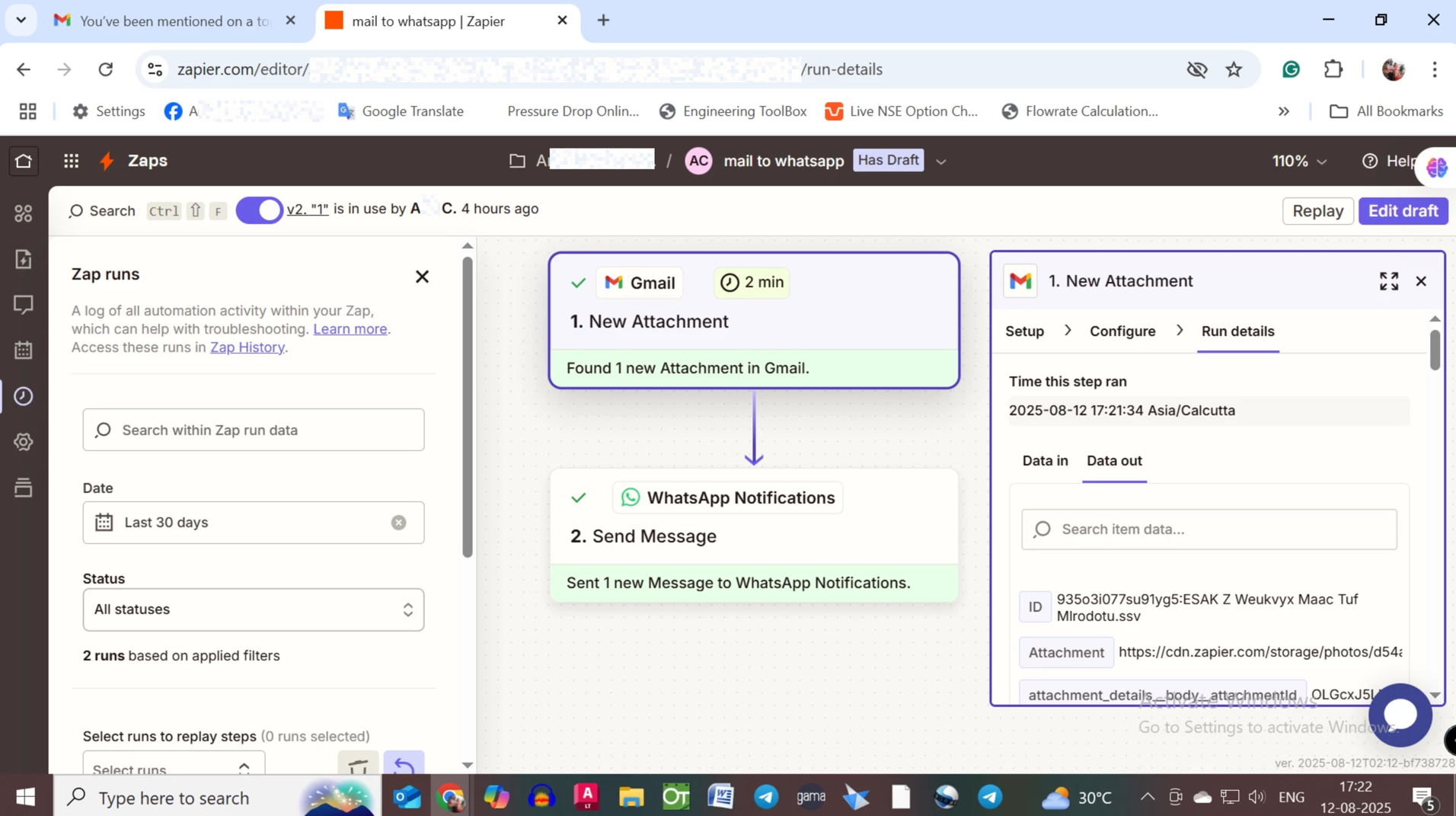Click the Replay button
The width and height of the screenshot is (1456, 816).
pos(1317,211)
